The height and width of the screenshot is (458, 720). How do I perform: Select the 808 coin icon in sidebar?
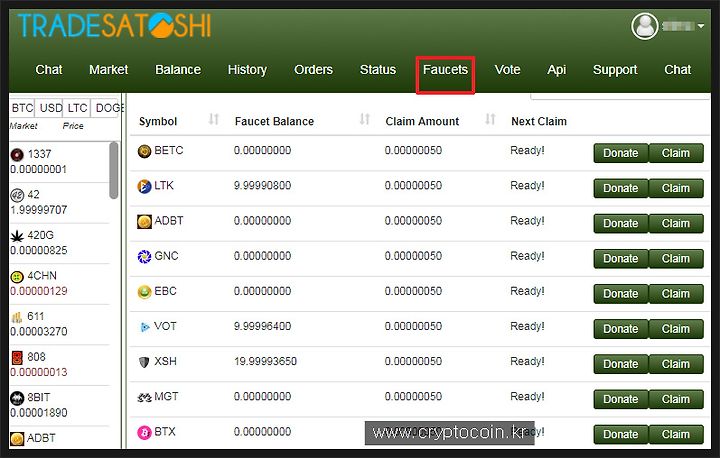[x=17, y=357]
